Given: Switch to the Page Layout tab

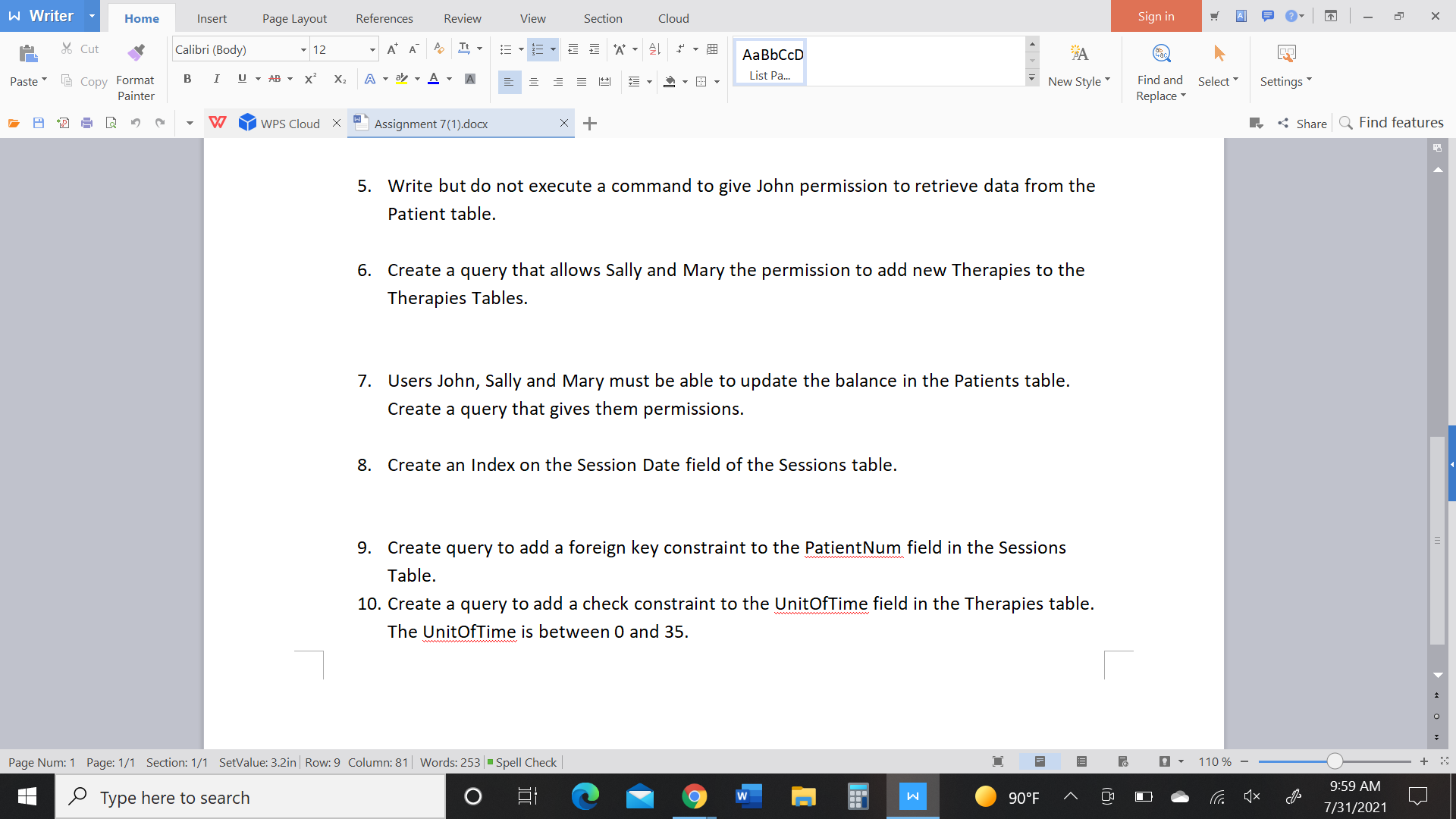Looking at the screenshot, I should point(294,18).
